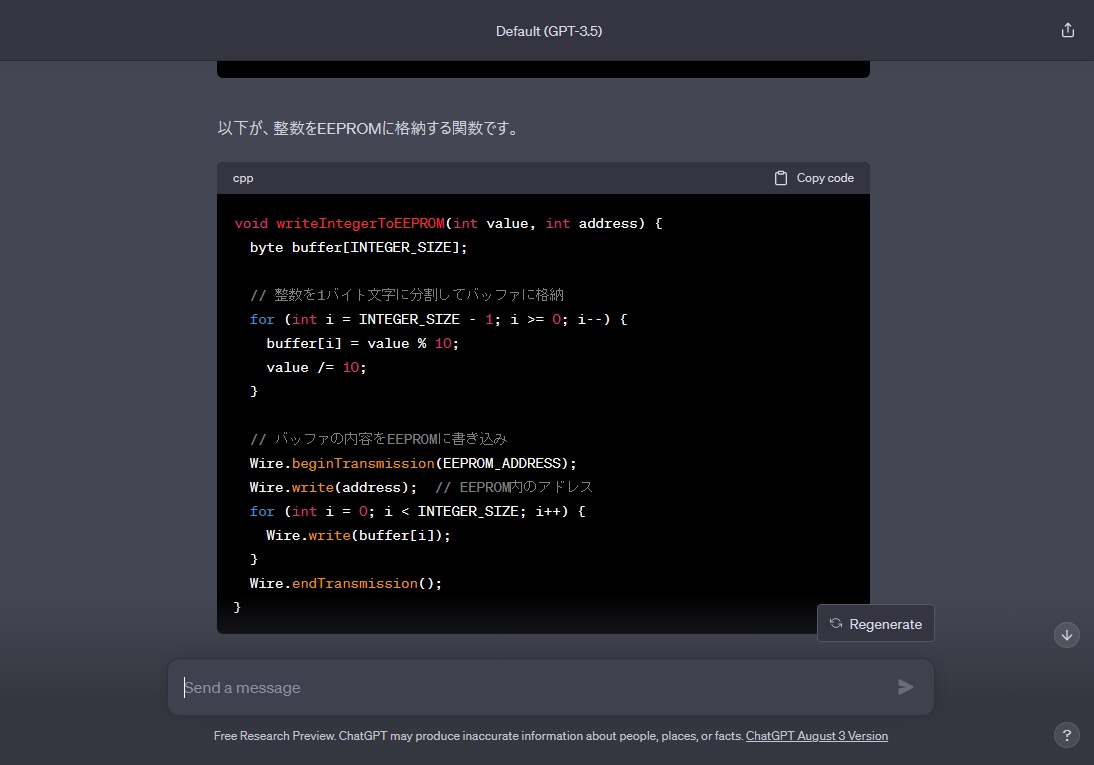Click the Free Research Preview disclaimer text
Screen dimensions: 1094x765
point(478,736)
